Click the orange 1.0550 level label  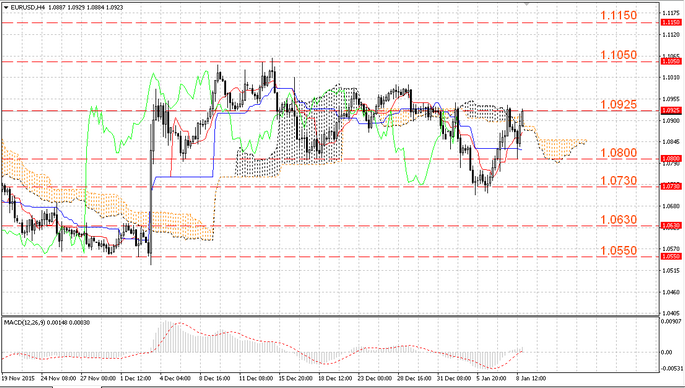coord(618,250)
